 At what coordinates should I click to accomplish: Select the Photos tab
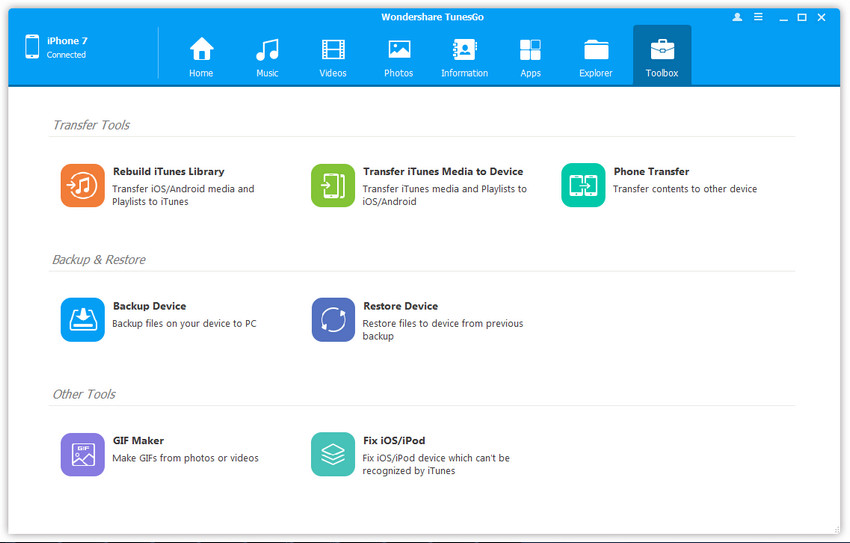(x=399, y=56)
